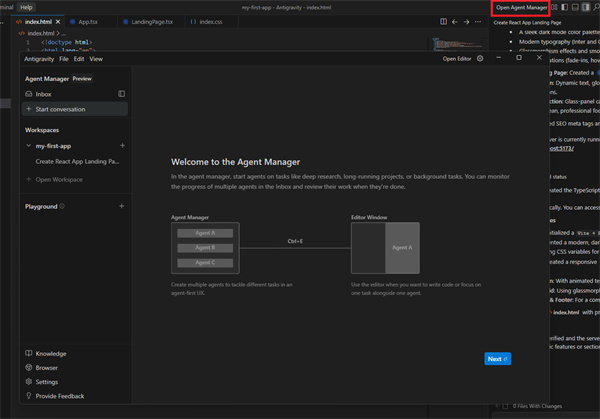Add conversation to my-first-app with plus icon
Screen dimensions: 600x419
tap(122, 146)
